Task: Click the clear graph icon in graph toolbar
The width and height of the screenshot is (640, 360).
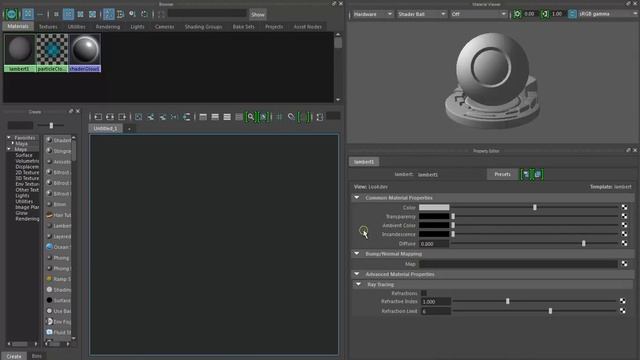Action: [x=138, y=117]
